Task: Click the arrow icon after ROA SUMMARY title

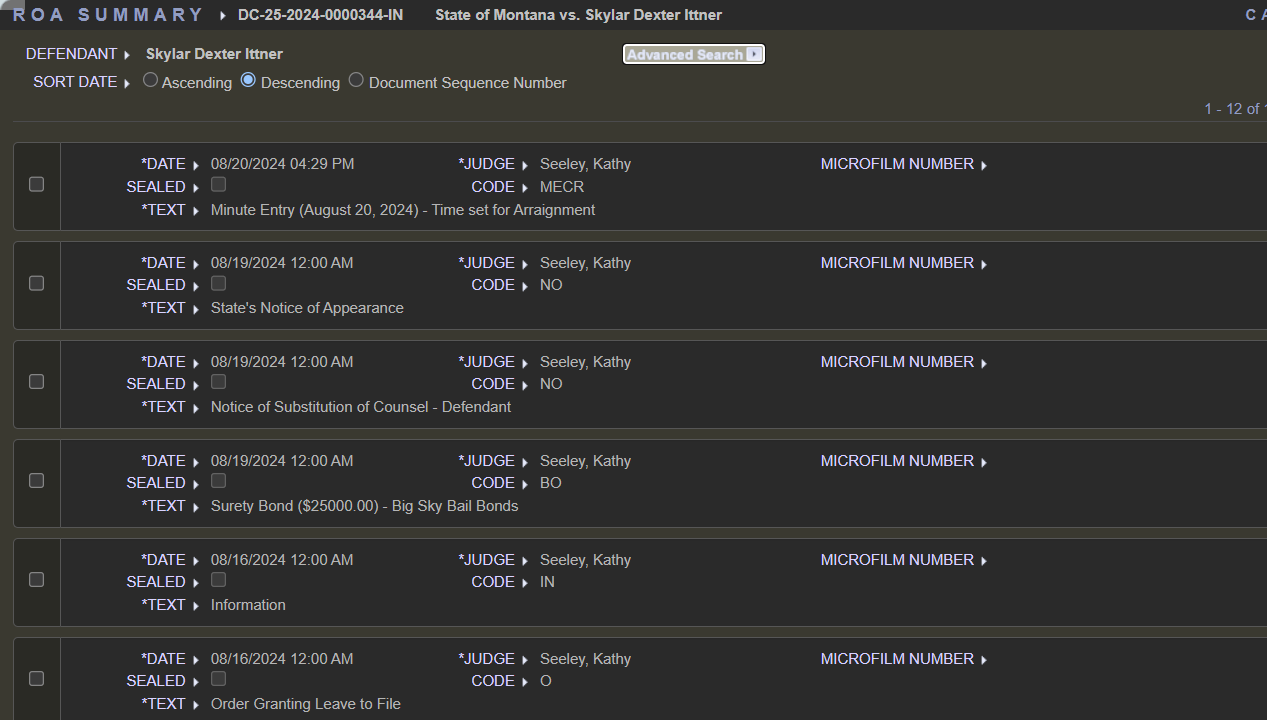Action: click(223, 16)
